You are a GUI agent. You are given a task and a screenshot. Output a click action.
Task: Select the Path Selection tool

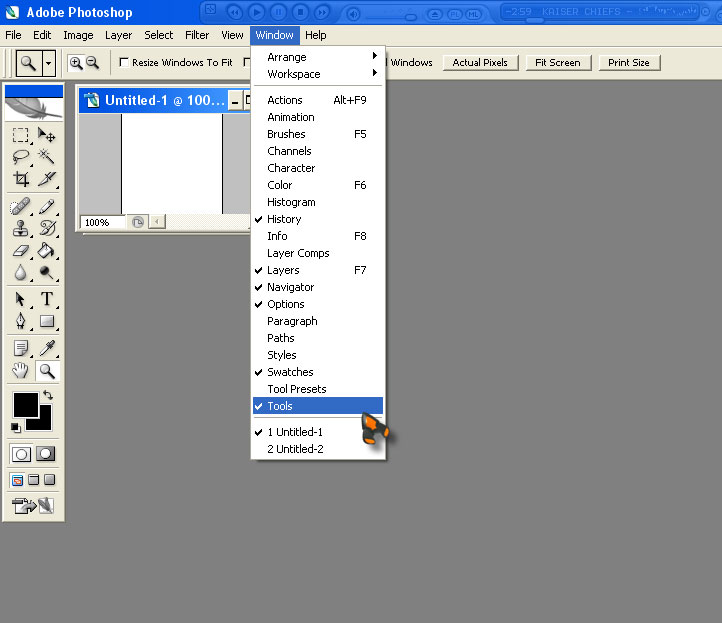click(x=20, y=299)
